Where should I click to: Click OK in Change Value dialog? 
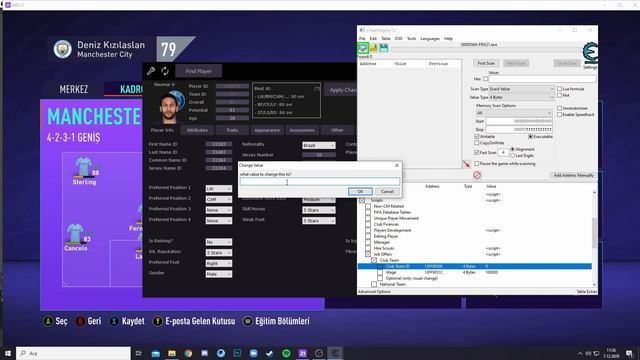360,191
